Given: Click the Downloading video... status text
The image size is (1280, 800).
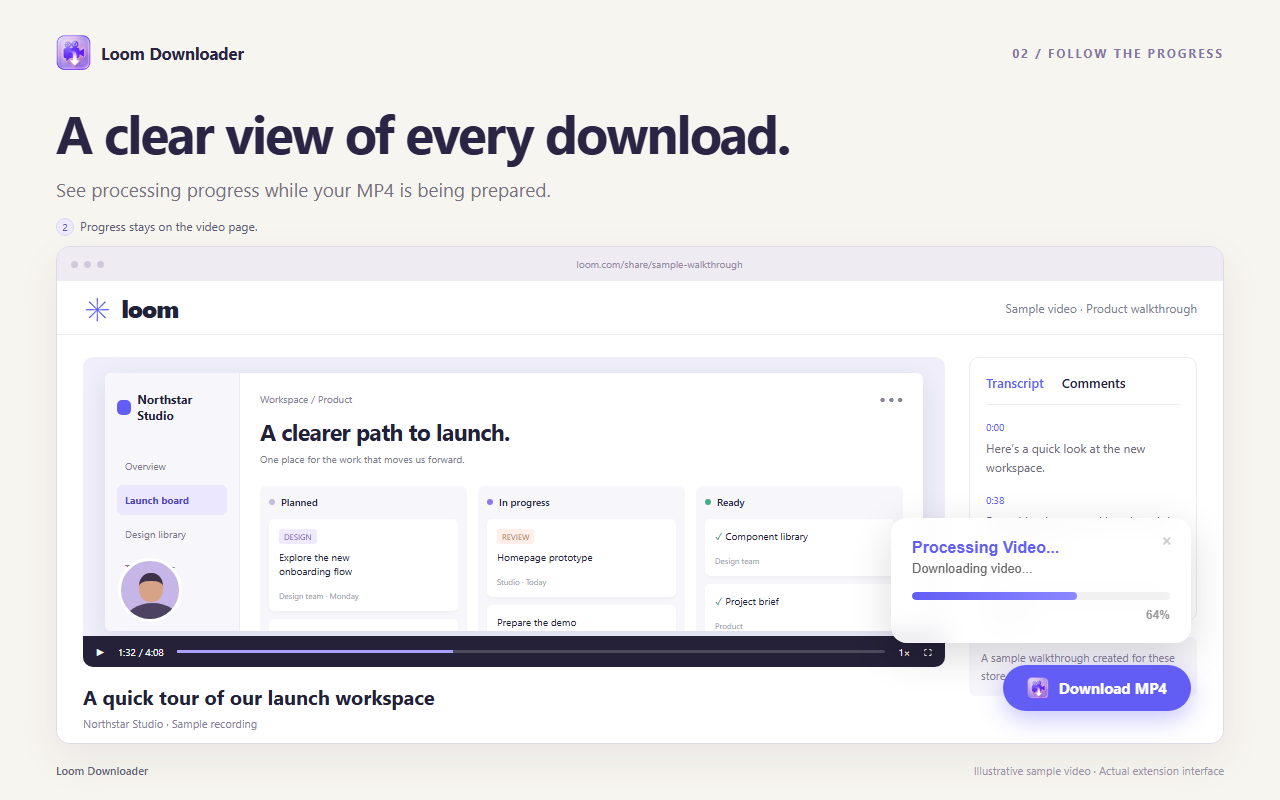Looking at the screenshot, I should (972, 568).
